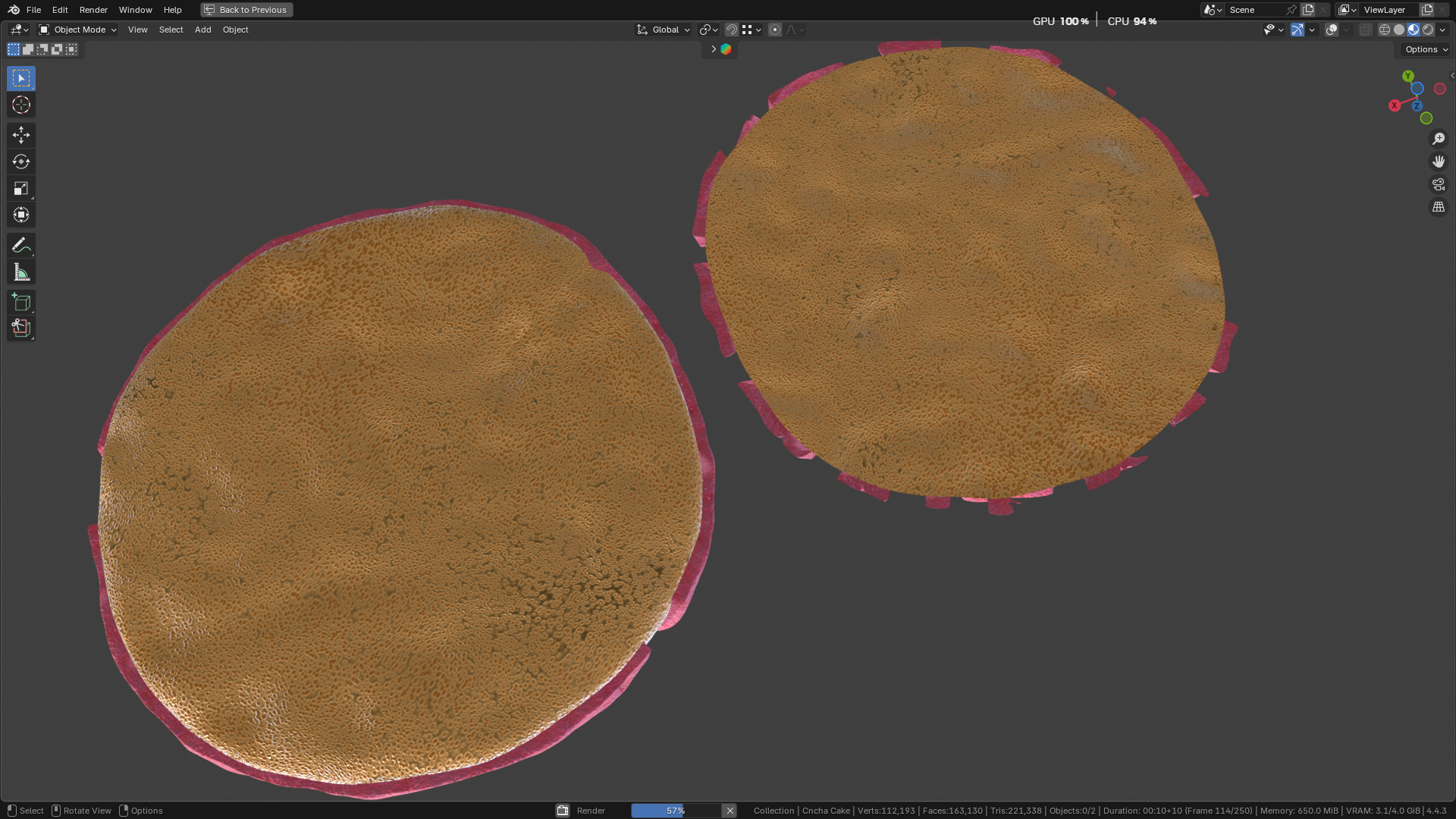
Task: Click the last tool below Add Cube
Action: pyautogui.click(x=21, y=328)
